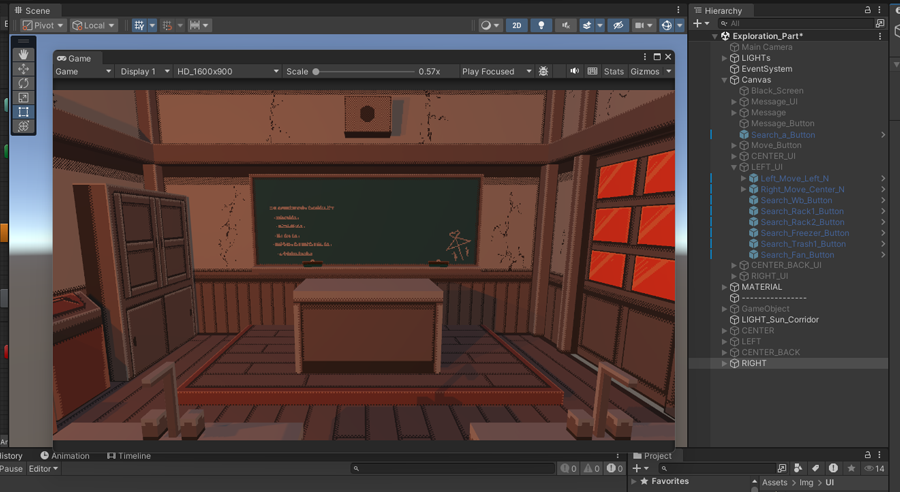900x492 pixels.
Task: Click the Scale tool icon
Action: [x=23, y=98]
